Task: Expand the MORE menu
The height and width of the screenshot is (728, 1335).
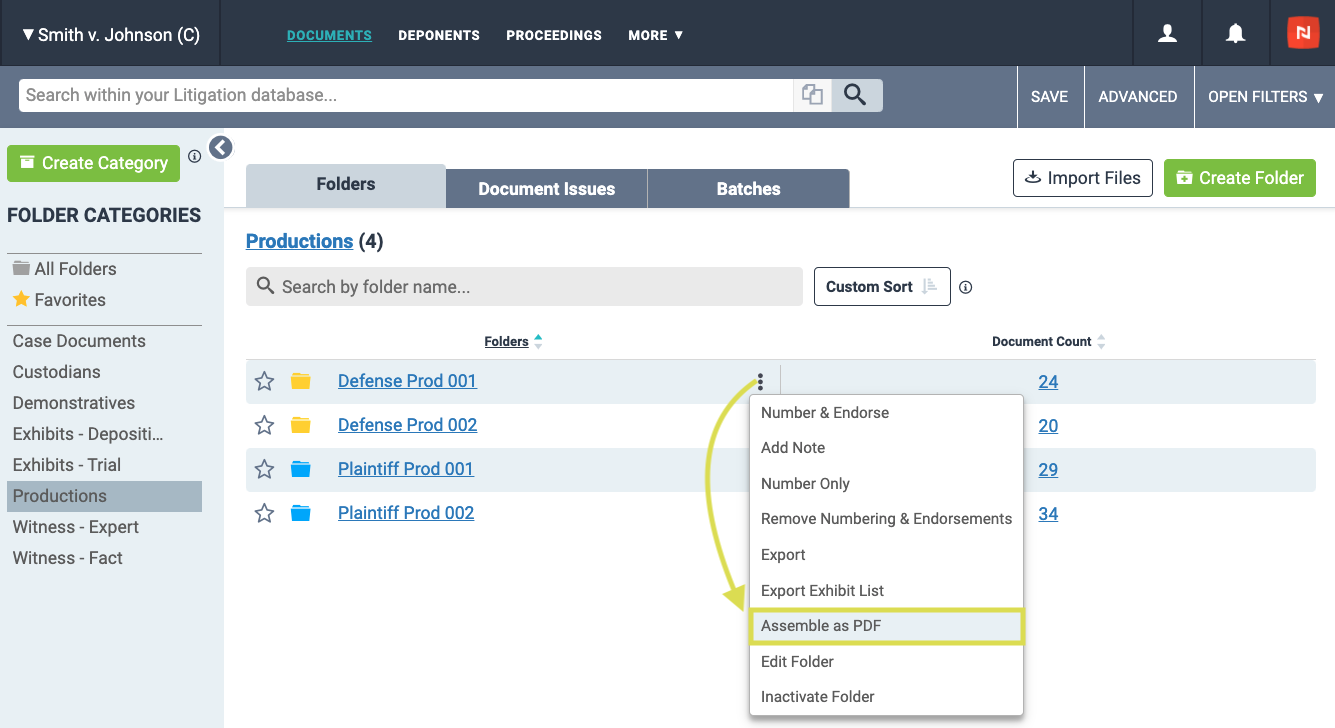Action: point(656,35)
